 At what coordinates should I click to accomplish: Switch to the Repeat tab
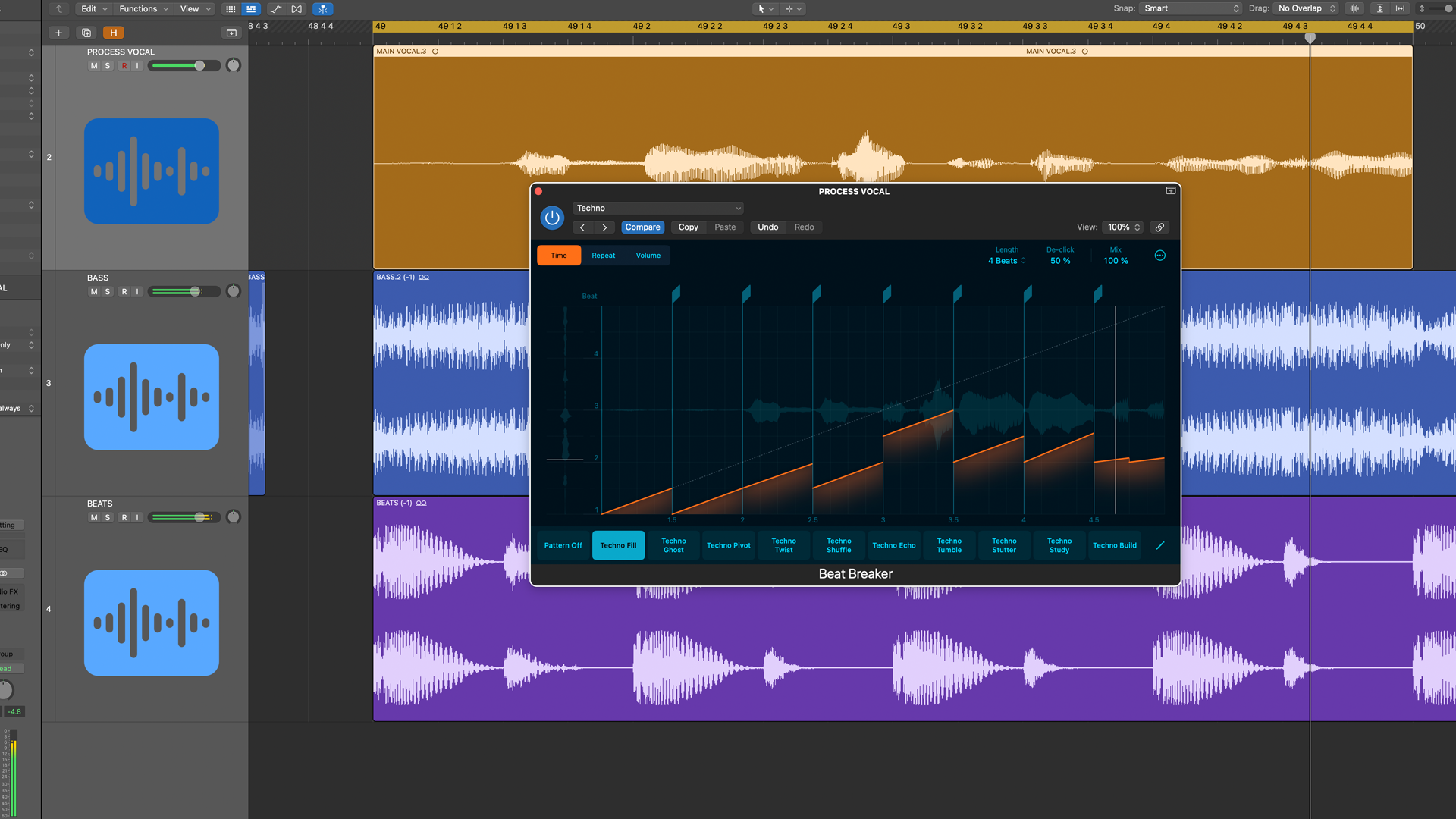pyautogui.click(x=604, y=256)
